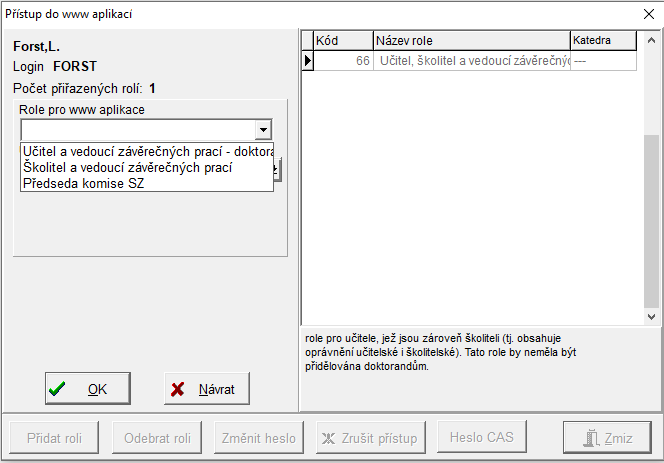Click the Název role column header
This screenshot has width=664, height=463.
(x=470, y=41)
